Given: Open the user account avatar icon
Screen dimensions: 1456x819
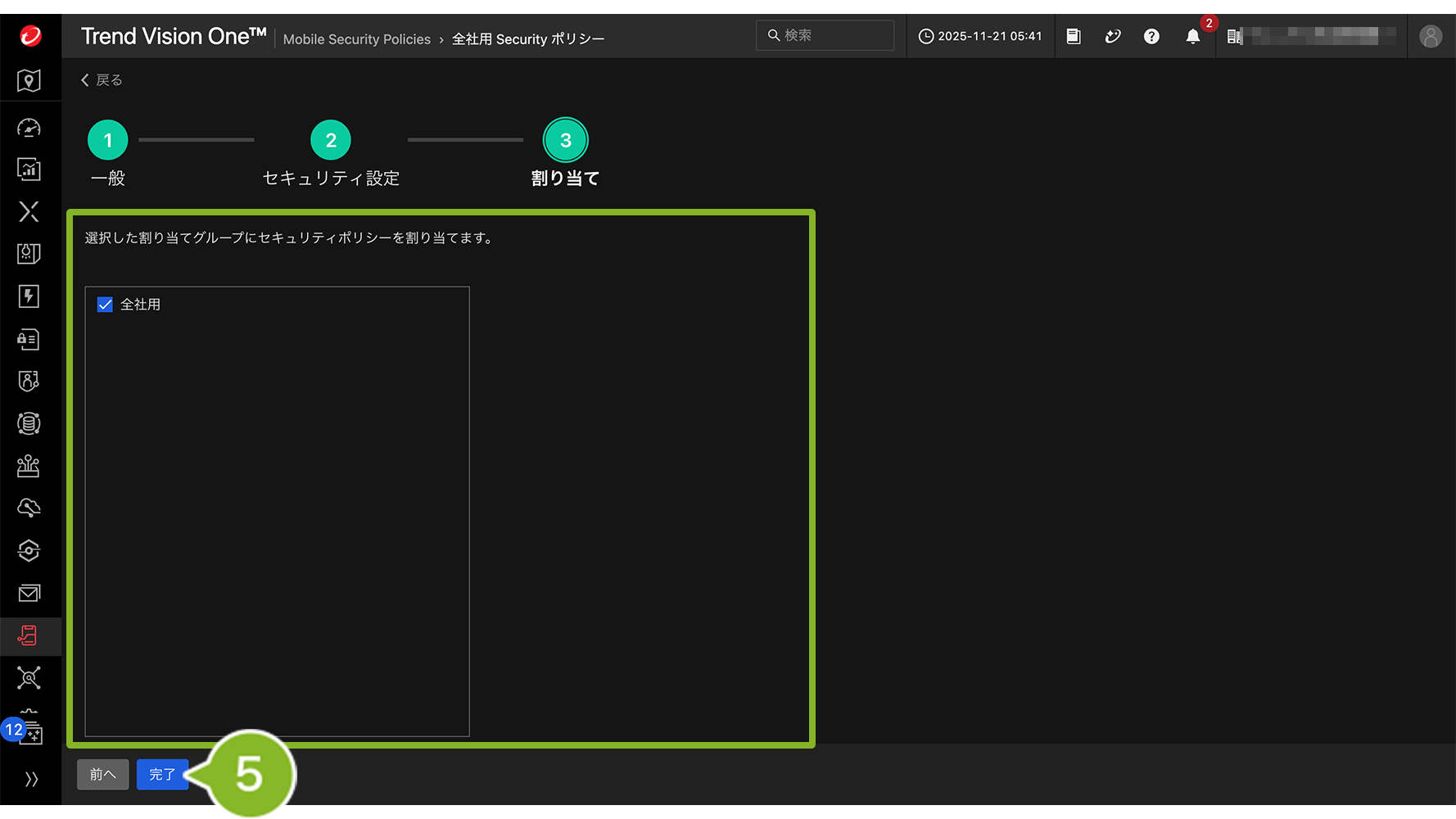Looking at the screenshot, I should [x=1430, y=37].
